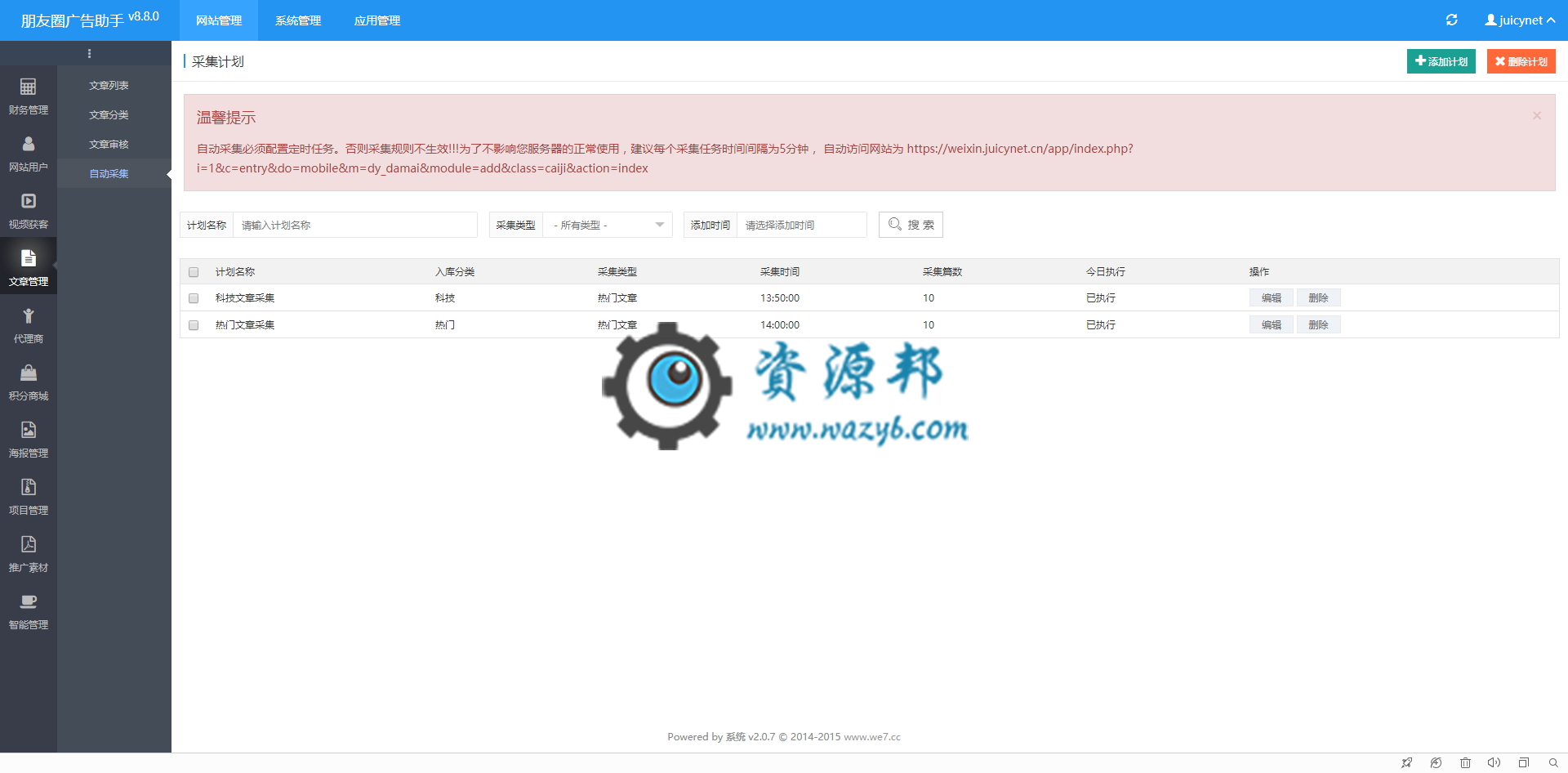Click the window restore icon in status bar
Image resolution: width=1568 pixels, height=773 pixels.
(1523, 763)
